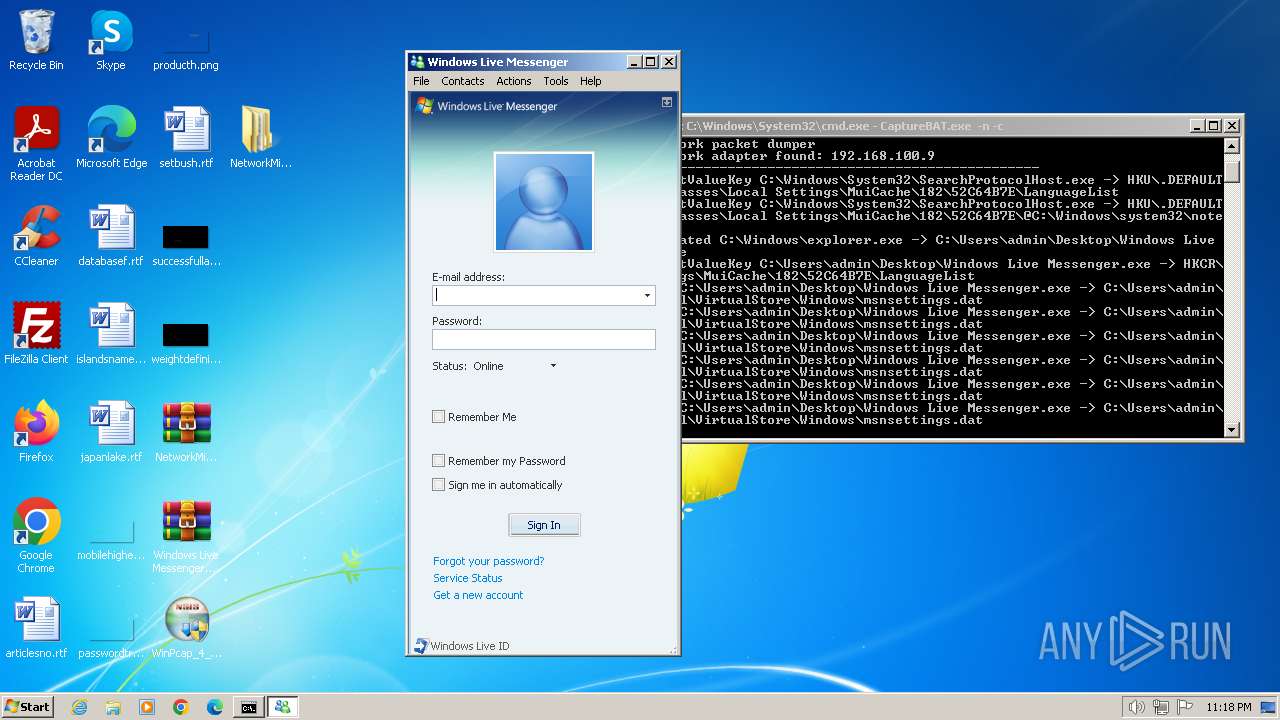1280x720 pixels.
Task: Enable the Remember Me checkbox
Action: point(438,417)
